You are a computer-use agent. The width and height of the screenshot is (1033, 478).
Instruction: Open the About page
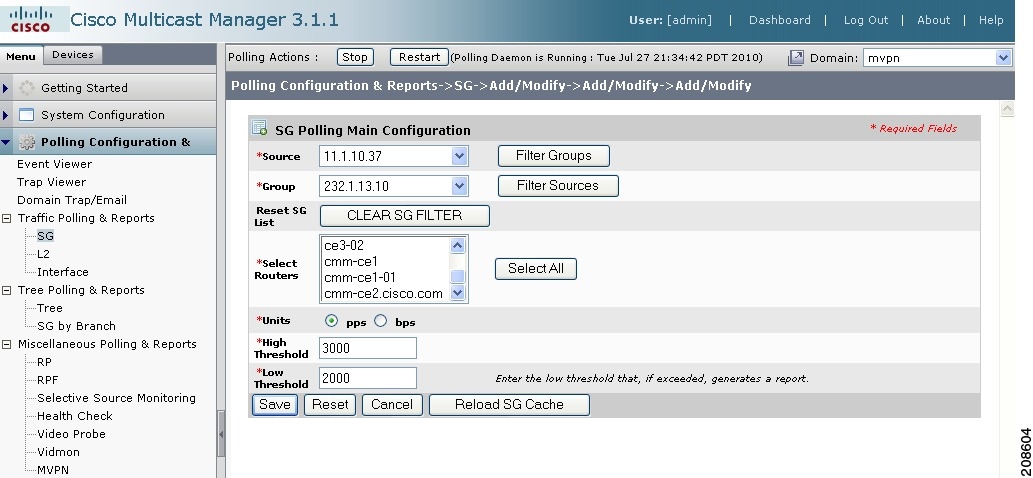click(934, 20)
